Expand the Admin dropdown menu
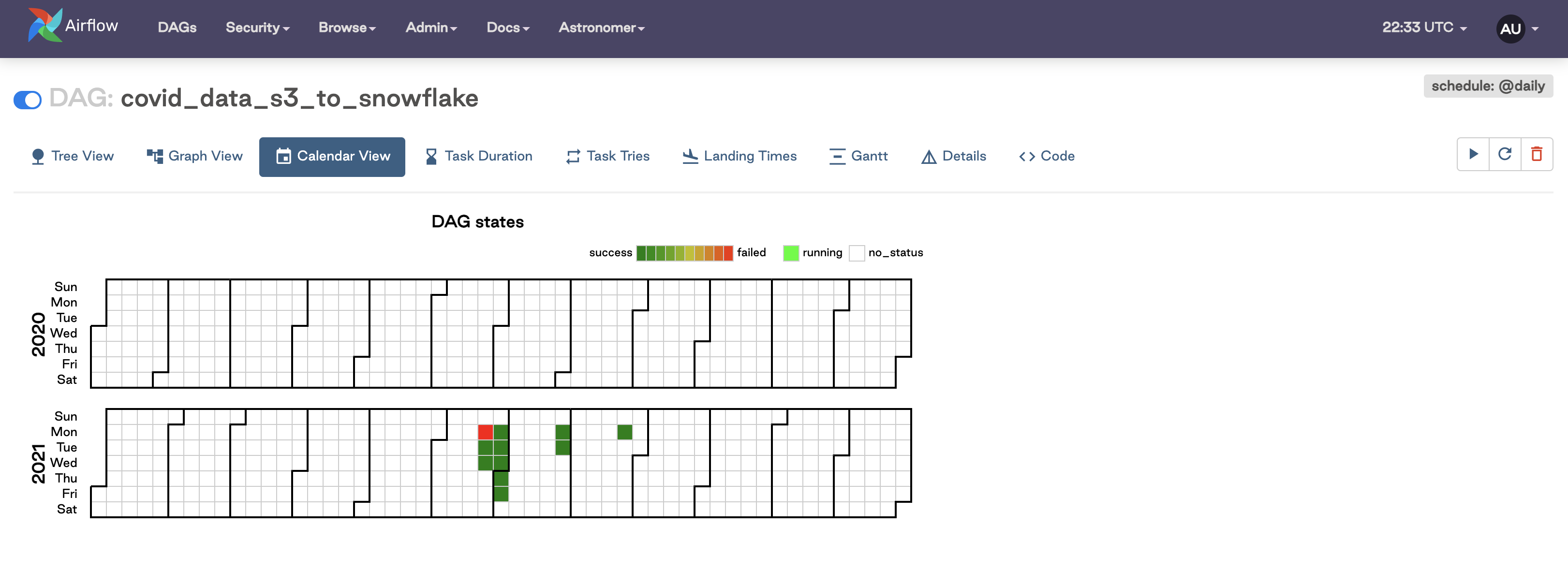Viewport: 1568px width, 584px height. point(431,28)
